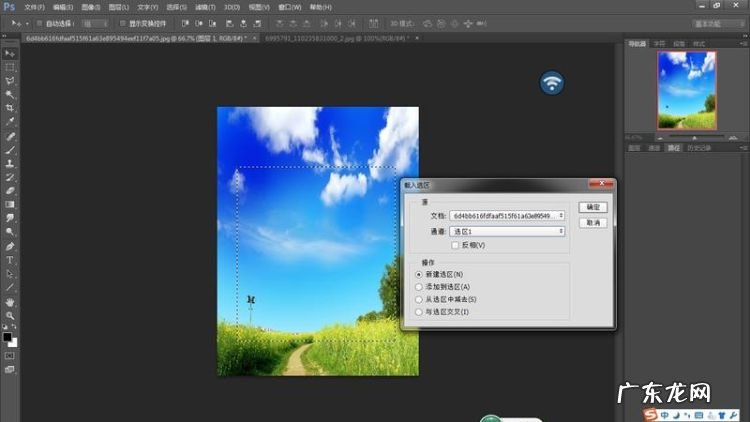Open the 通道 channel dropdown showing 选区1

pyautogui.click(x=507, y=231)
